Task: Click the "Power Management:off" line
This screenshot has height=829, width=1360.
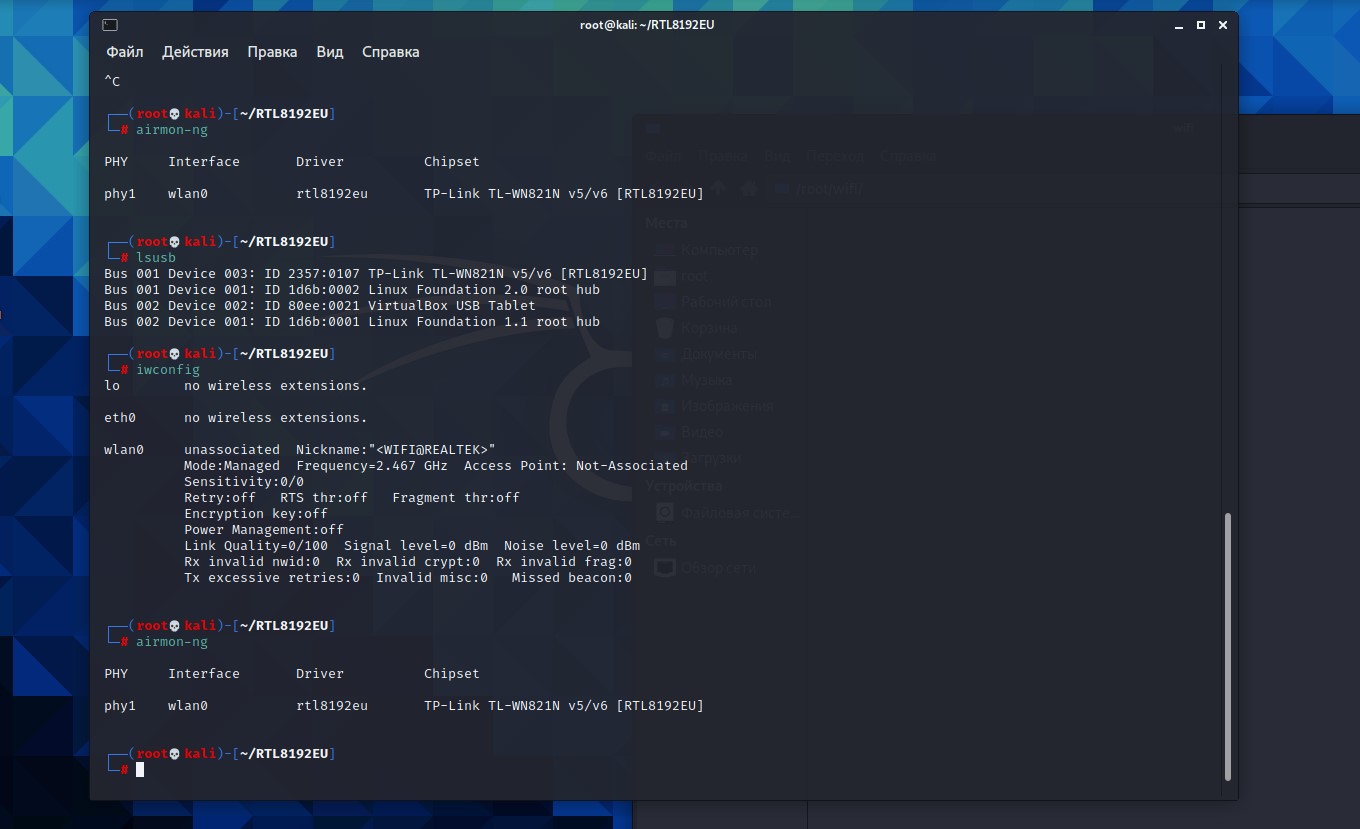Action: 264,530
